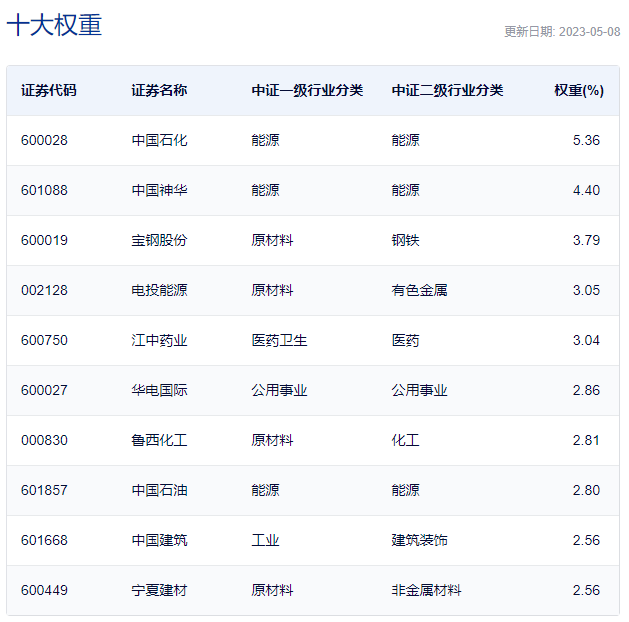Viewport: 629px width, 622px height.
Task: Select stock code 601668
Action: click(x=44, y=540)
